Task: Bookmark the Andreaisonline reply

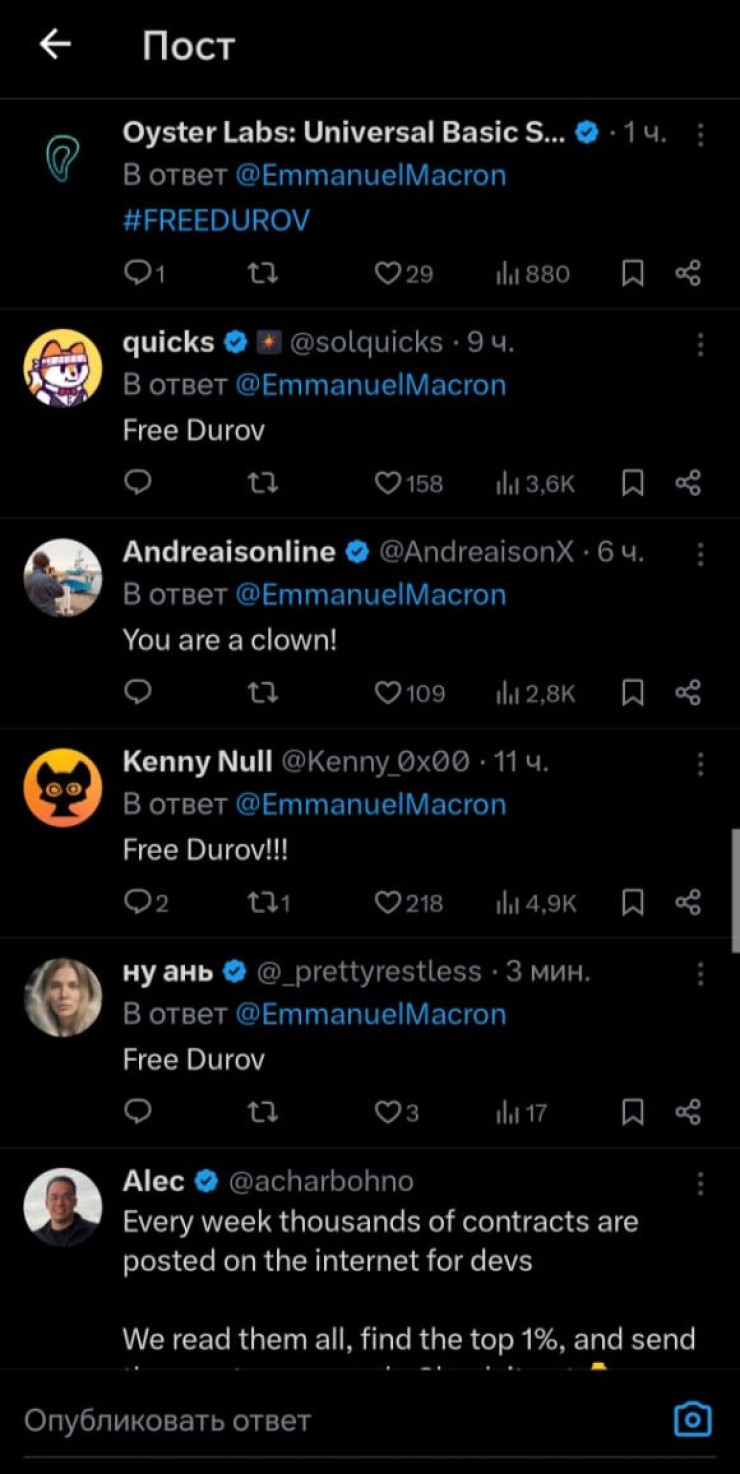Action: click(x=632, y=693)
